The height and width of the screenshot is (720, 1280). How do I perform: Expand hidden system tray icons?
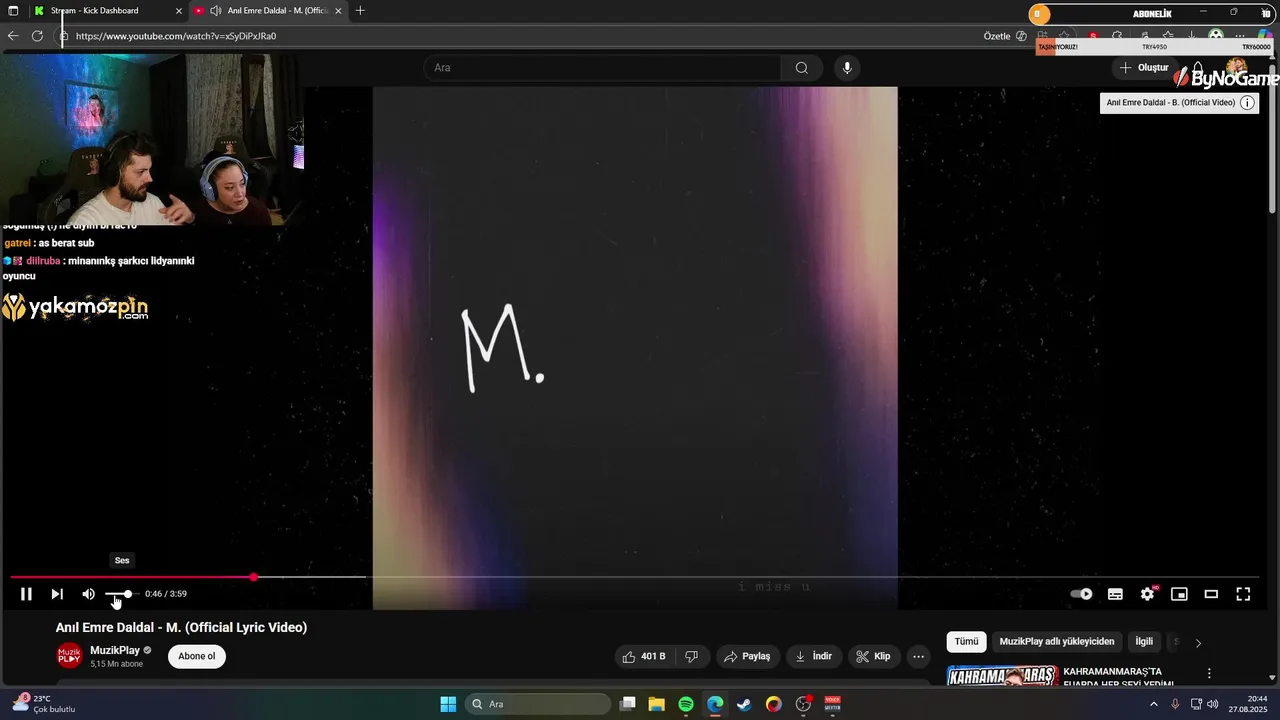pyautogui.click(x=1153, y=704)
